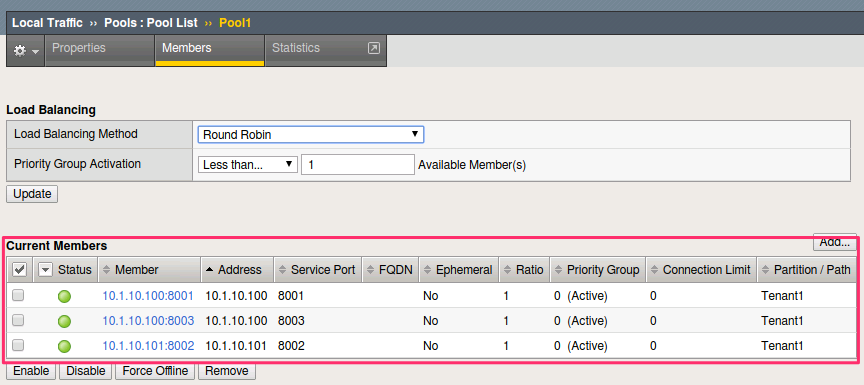Open member link 10.1.10.100:8003
This screenshot has width=864, height=385.
[148, 321]
